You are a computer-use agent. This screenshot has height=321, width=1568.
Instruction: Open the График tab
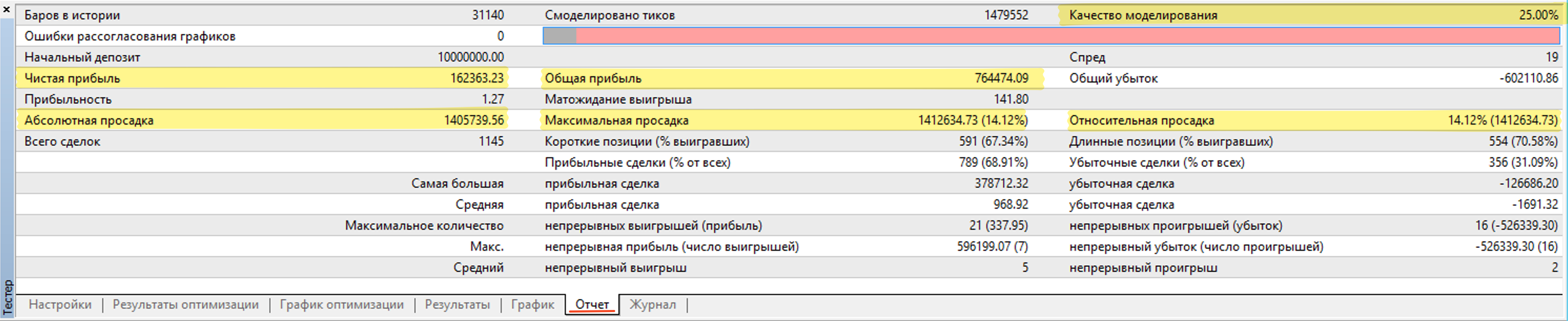533,305
